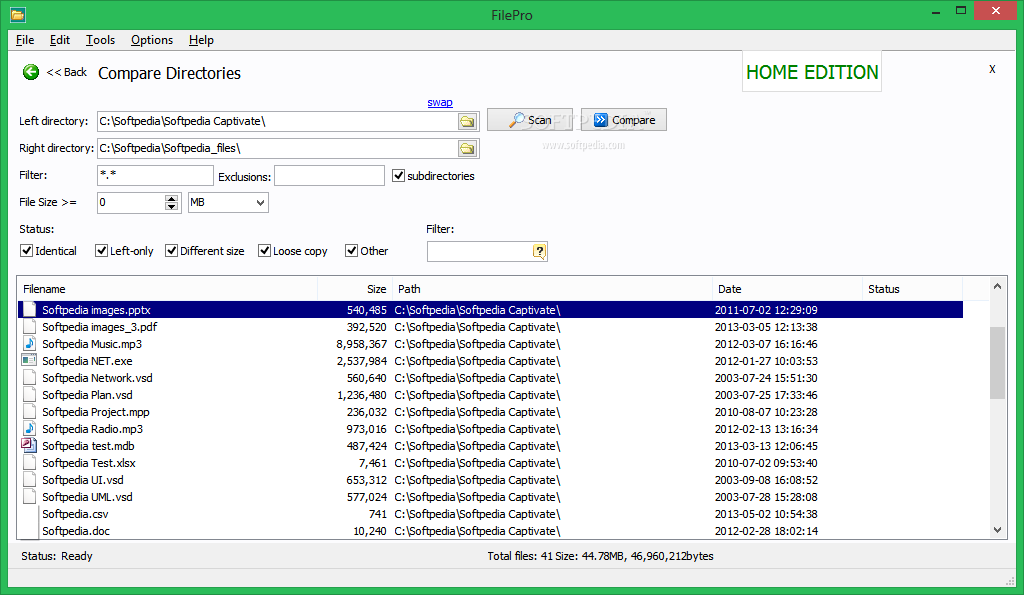This screenshot has width=1024, height=595.
Task: Click the Left directory path field
Action: coord(277,121)
